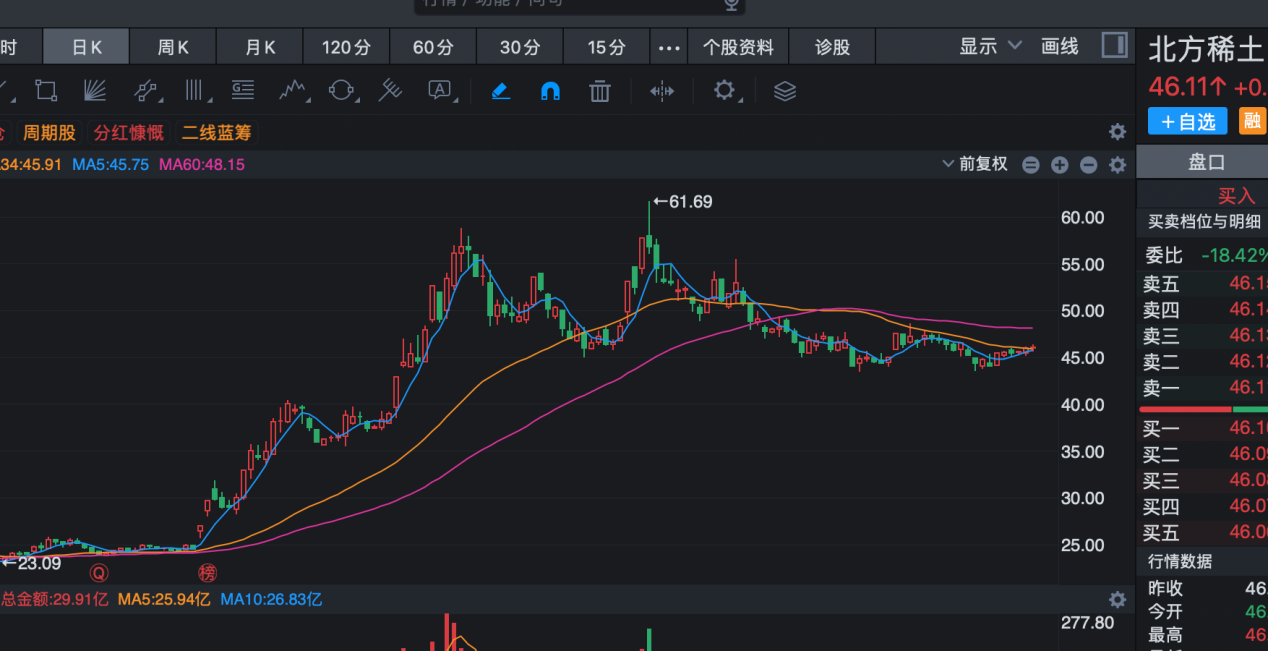Switch to the 60分 tab

(x=433, y=47)
